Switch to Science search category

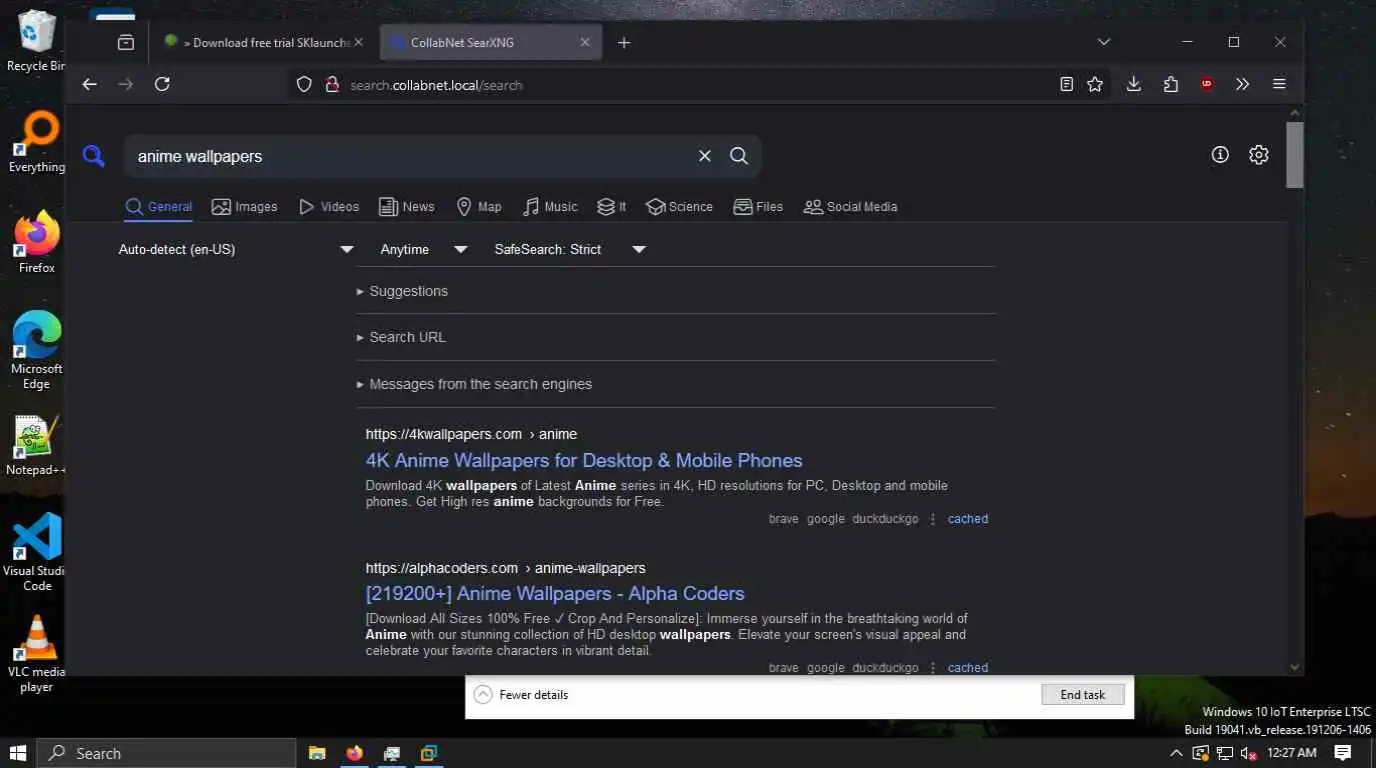click(x=679, y=207)
